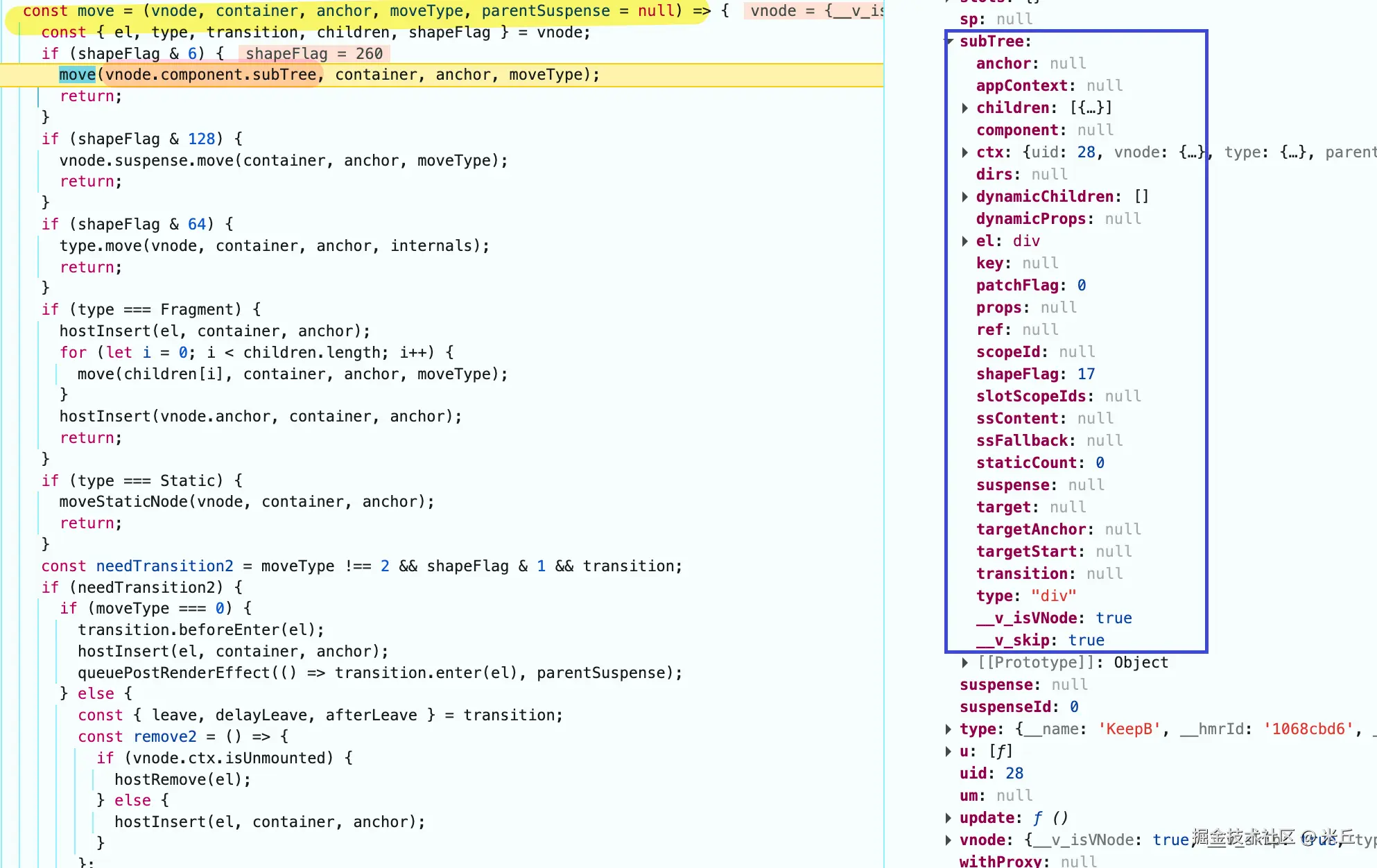Click the line hostInsert(vnode.anchor, container, anchor);
The width and height of the screenshot is (1377, 868).
pyautogui.click(x=261, y=417)
